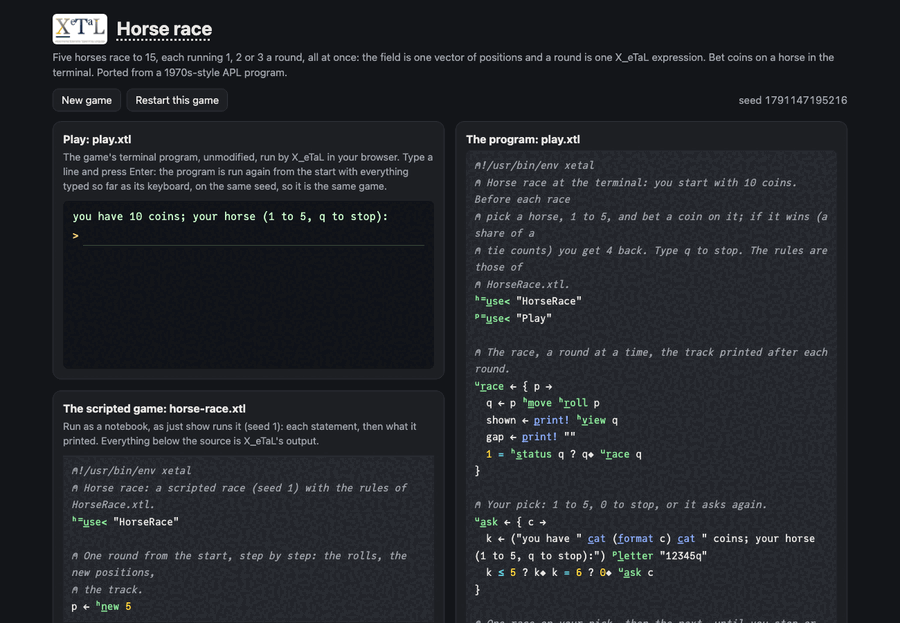Click the terminal line "you have 10 coins; your horse"
This screenshot has height=623, width=900.
pyautogui.click(x=230, y=216)
